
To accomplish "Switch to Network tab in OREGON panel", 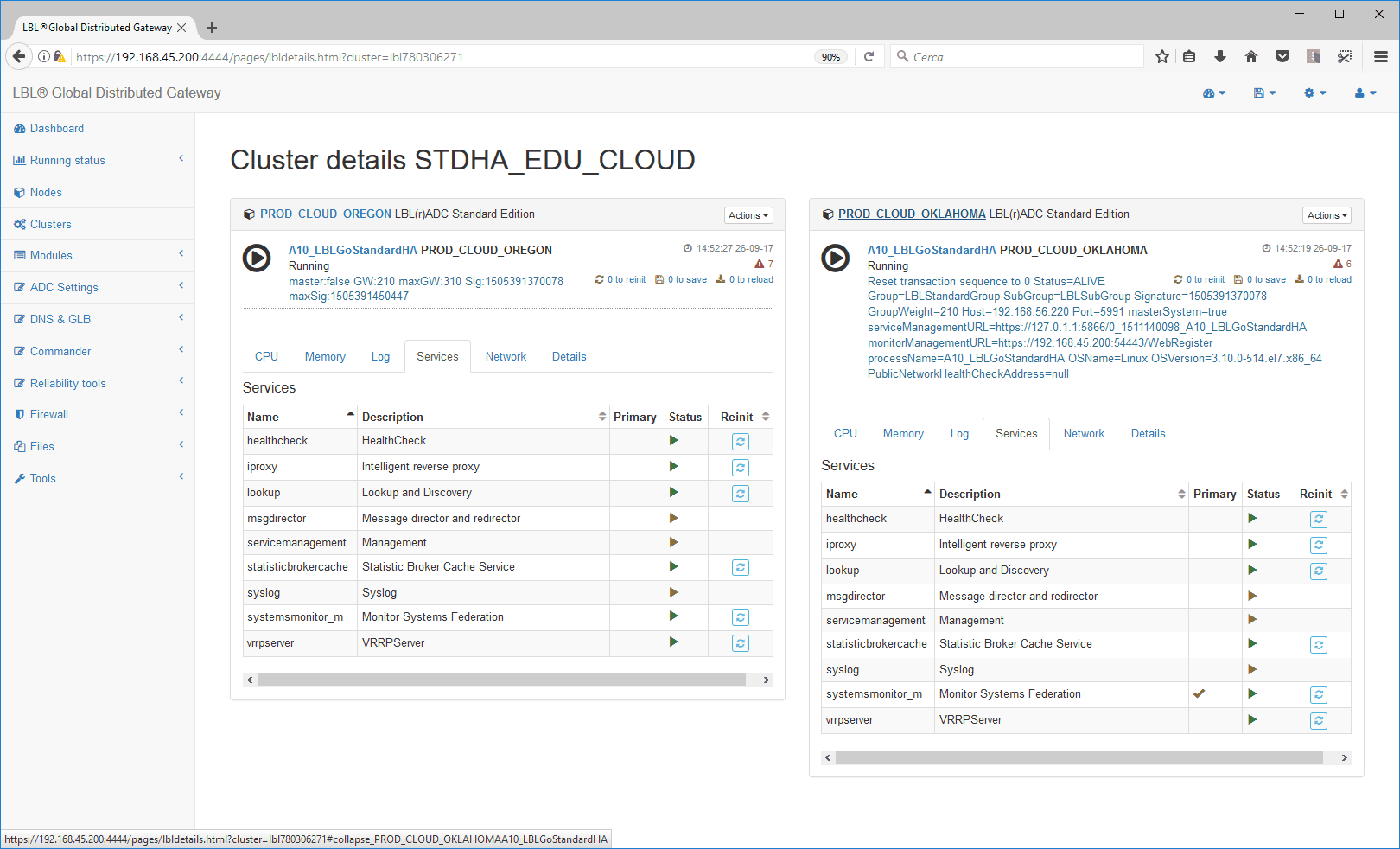I will (x=506, y=356).
